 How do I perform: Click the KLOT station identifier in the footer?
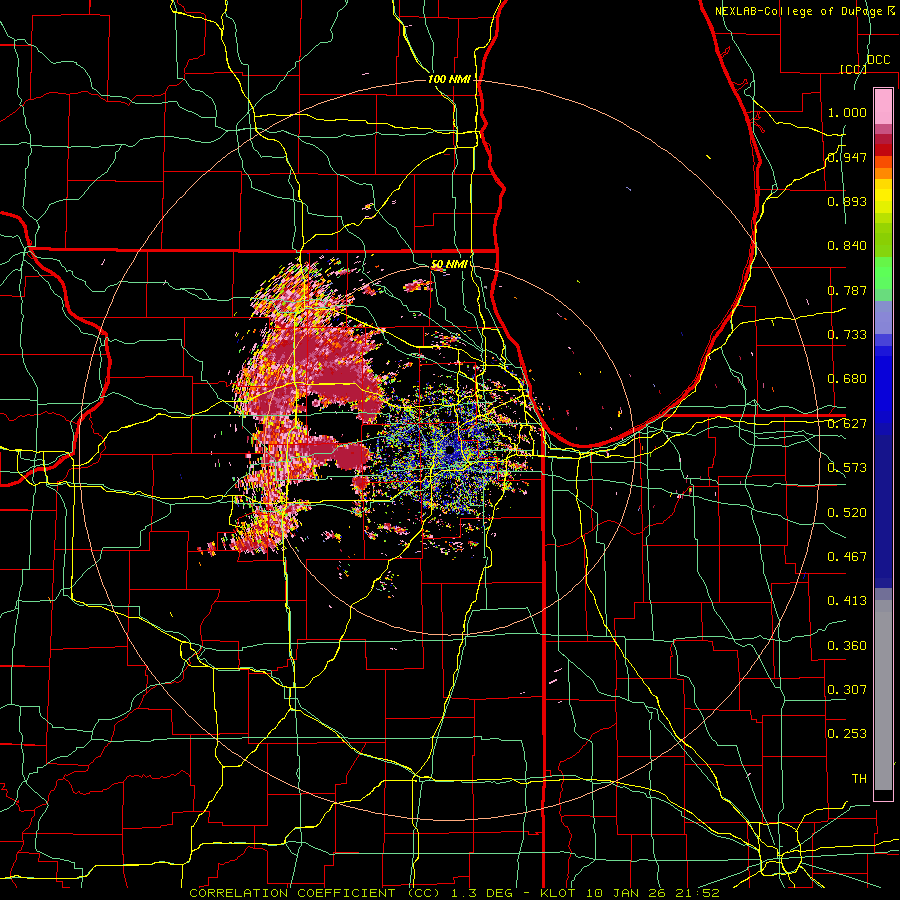(x=557, y=893)
